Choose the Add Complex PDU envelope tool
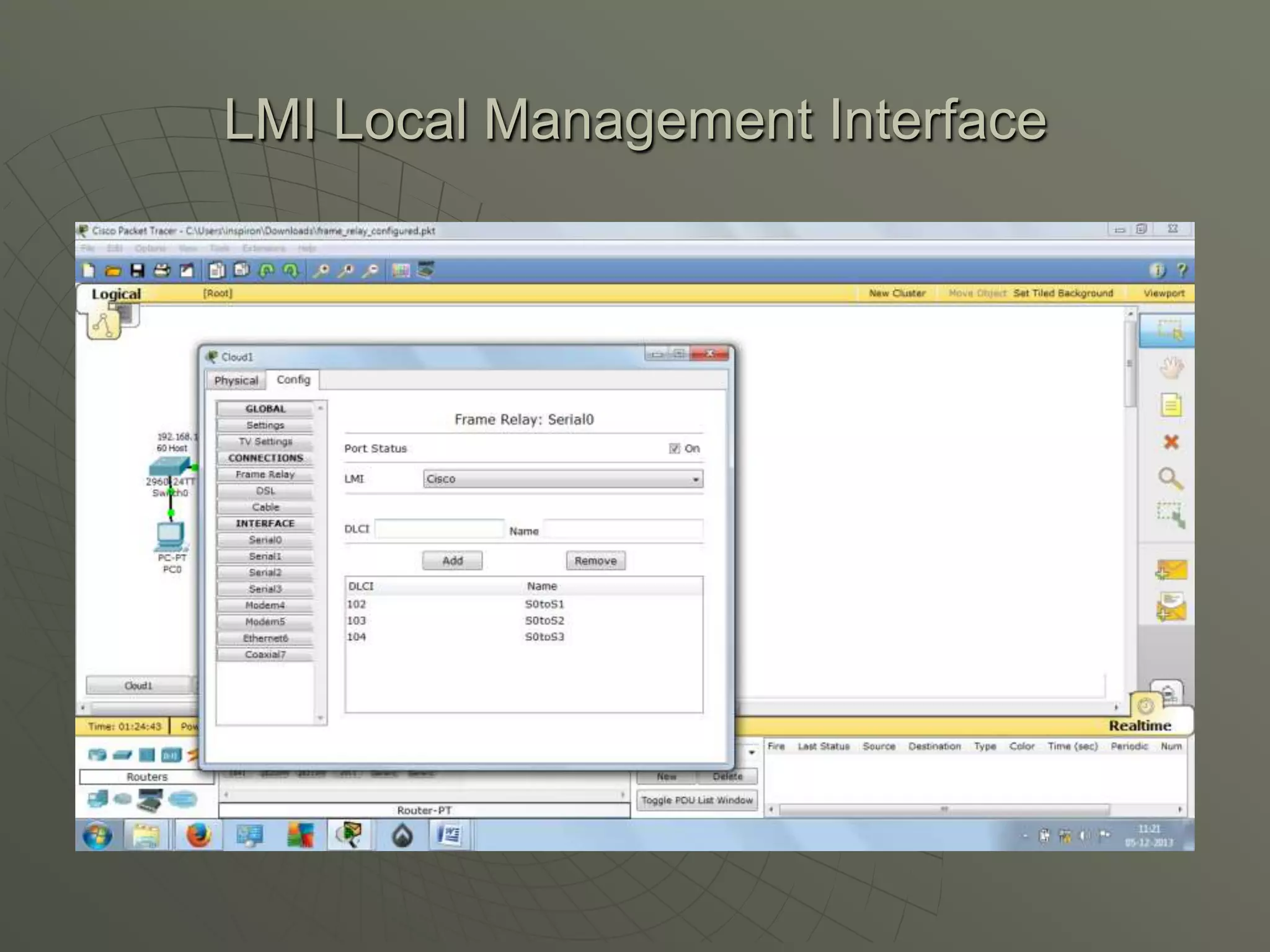 pyautogui.click(x=1171, y=607)
